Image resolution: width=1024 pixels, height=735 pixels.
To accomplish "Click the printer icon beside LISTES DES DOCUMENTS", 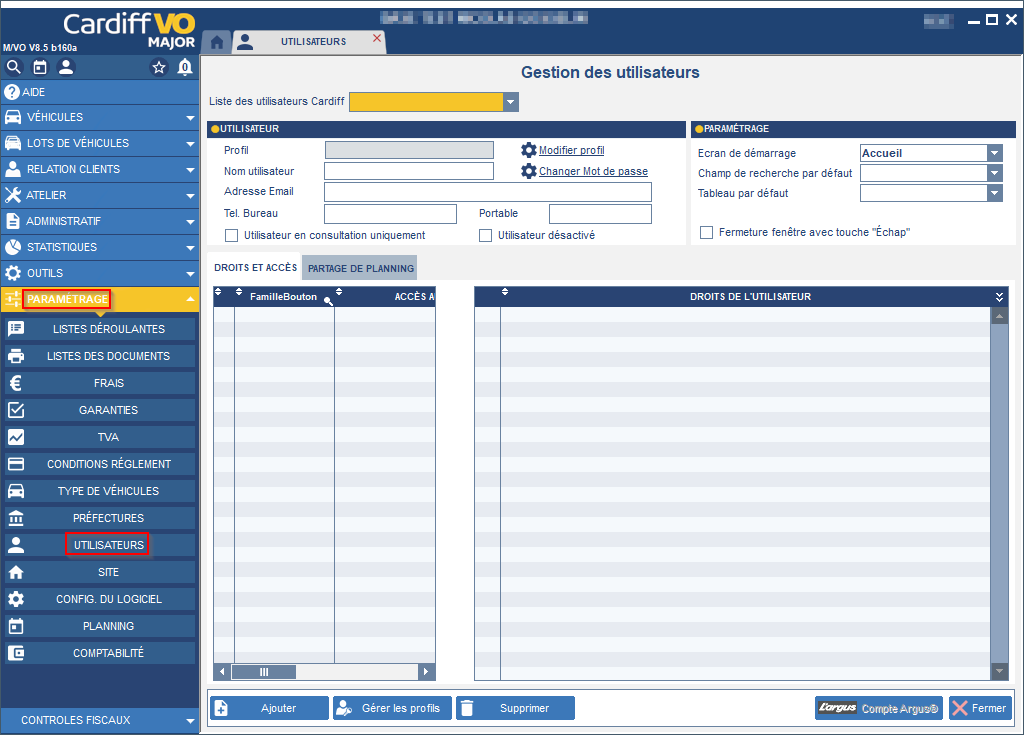I will pyautogui.click(x=16, y=356).
